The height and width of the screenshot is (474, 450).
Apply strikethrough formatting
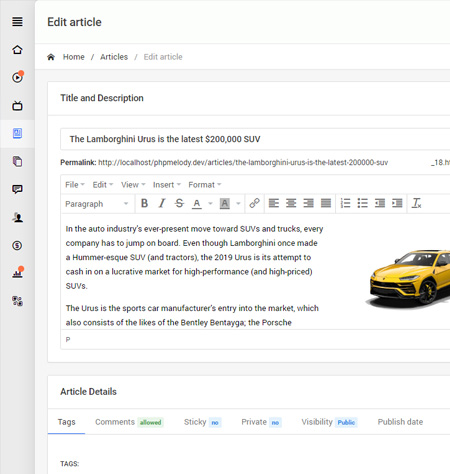tap(179, 203)
